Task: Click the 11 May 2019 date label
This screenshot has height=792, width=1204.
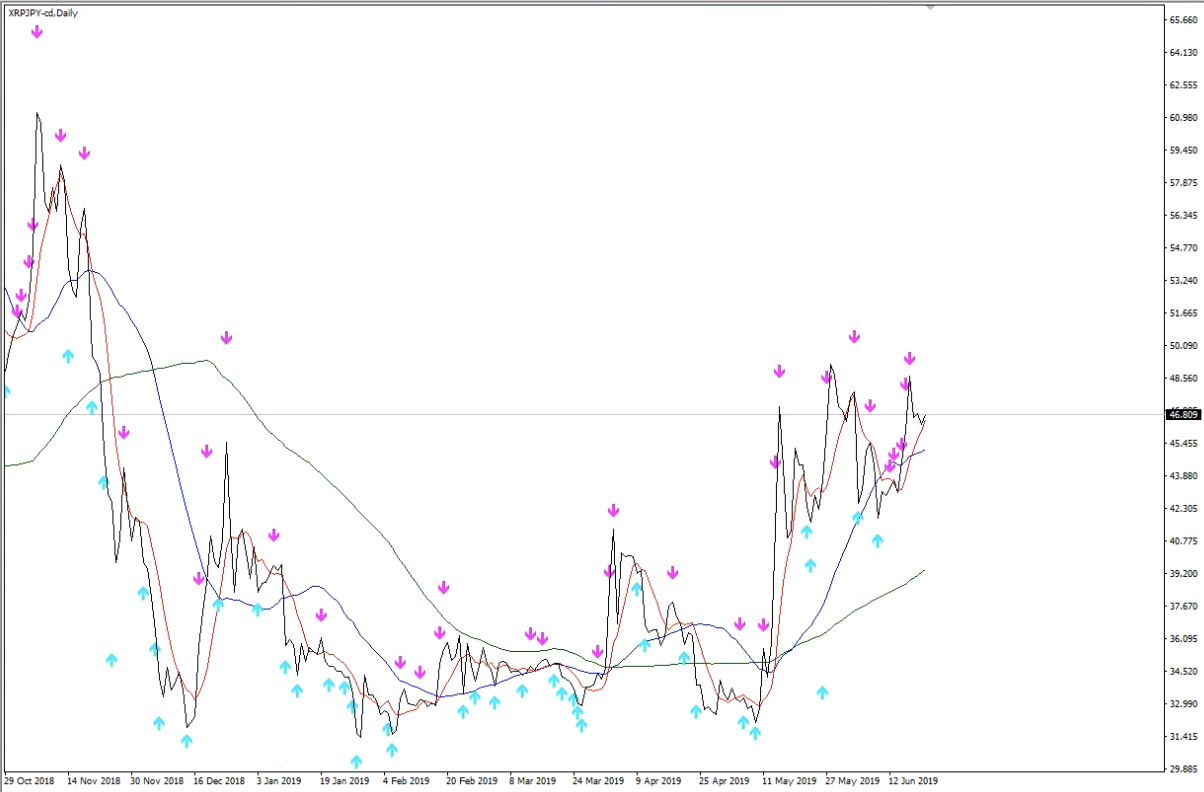Action: tap(788, 781)
